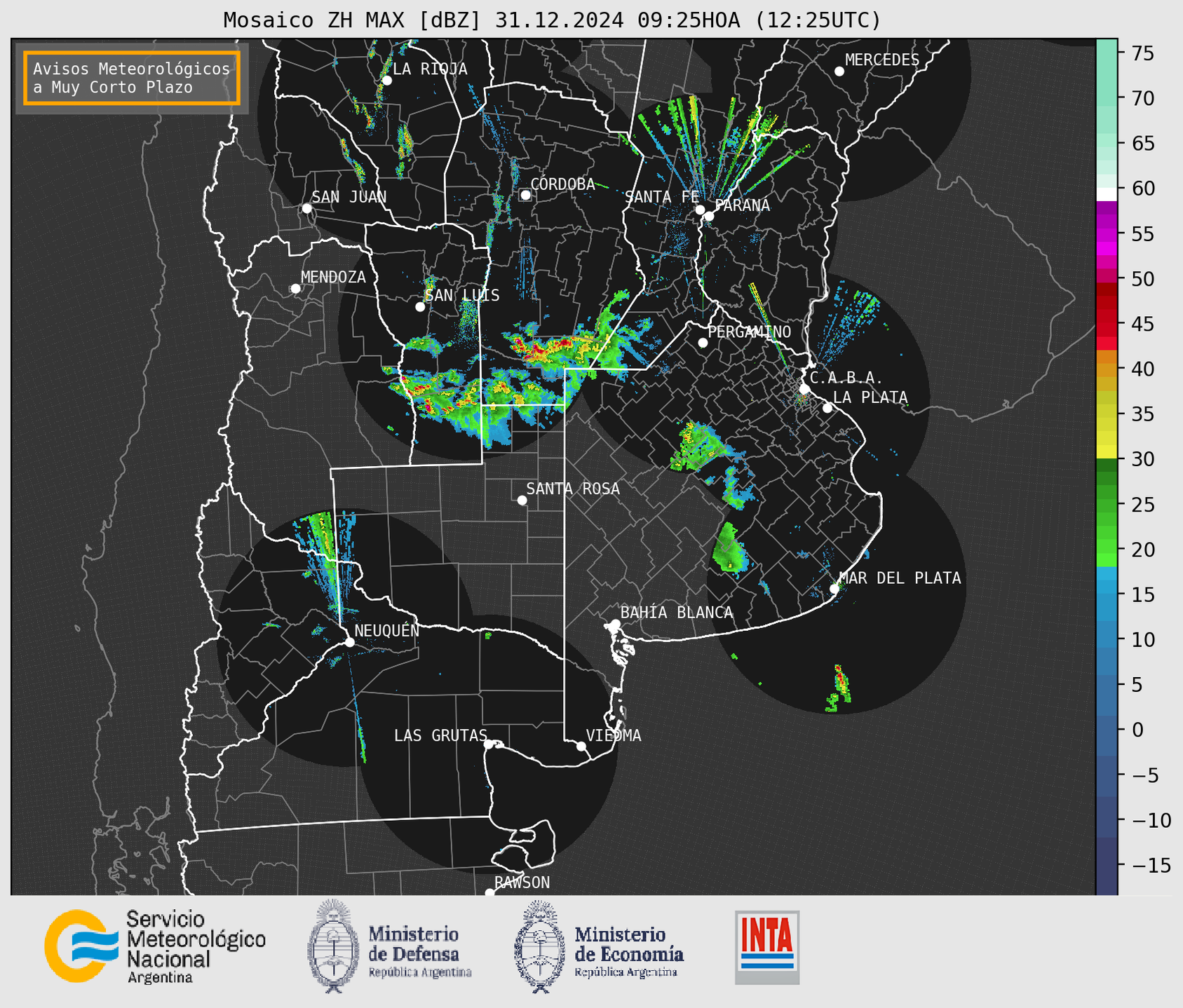The height and width of the screenshot is (1008, 1183).
Task: Select the SAN LUIS city marker
Action: click(x=420, y=307)
